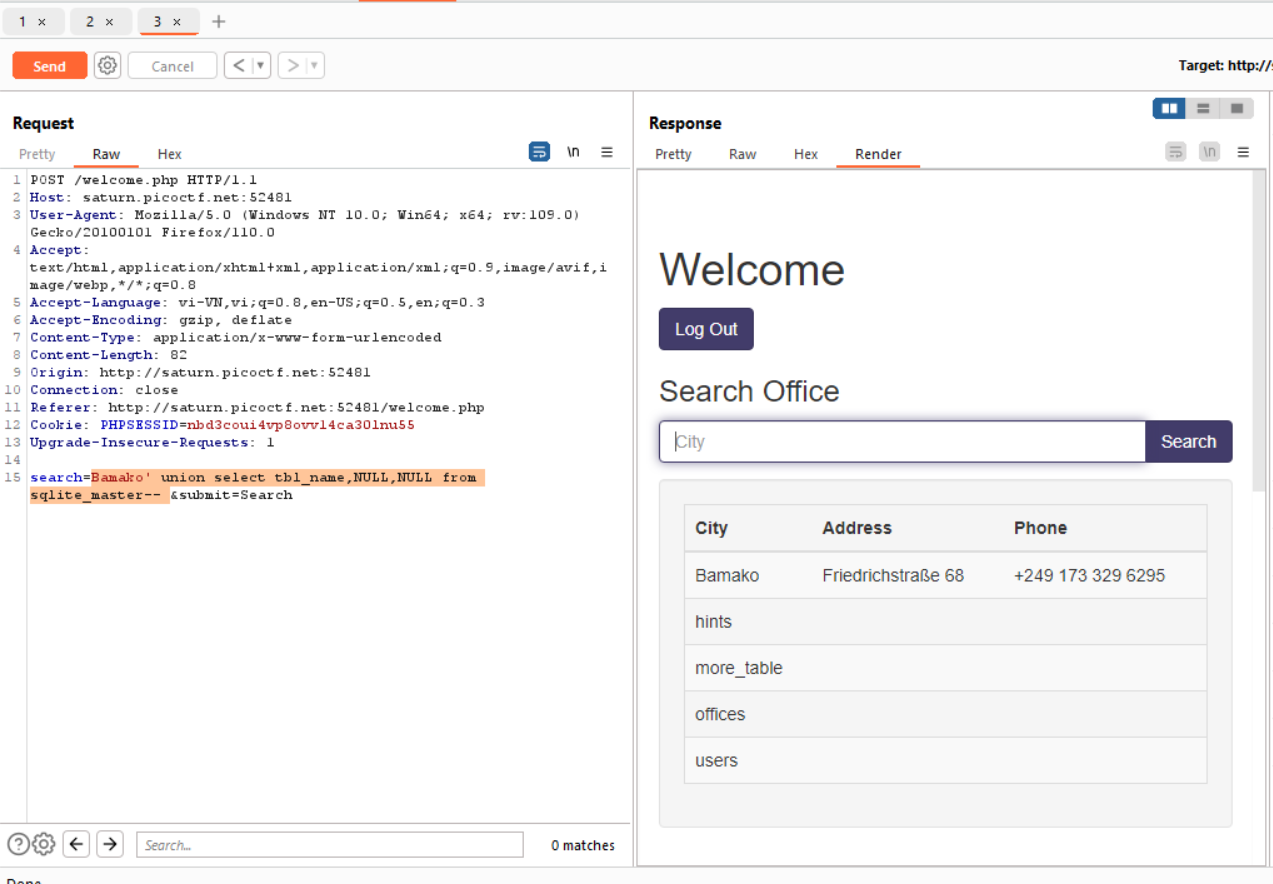1273x884 pixels.
Task: Switch Request view to Pretty
Action: click(37, 154)
